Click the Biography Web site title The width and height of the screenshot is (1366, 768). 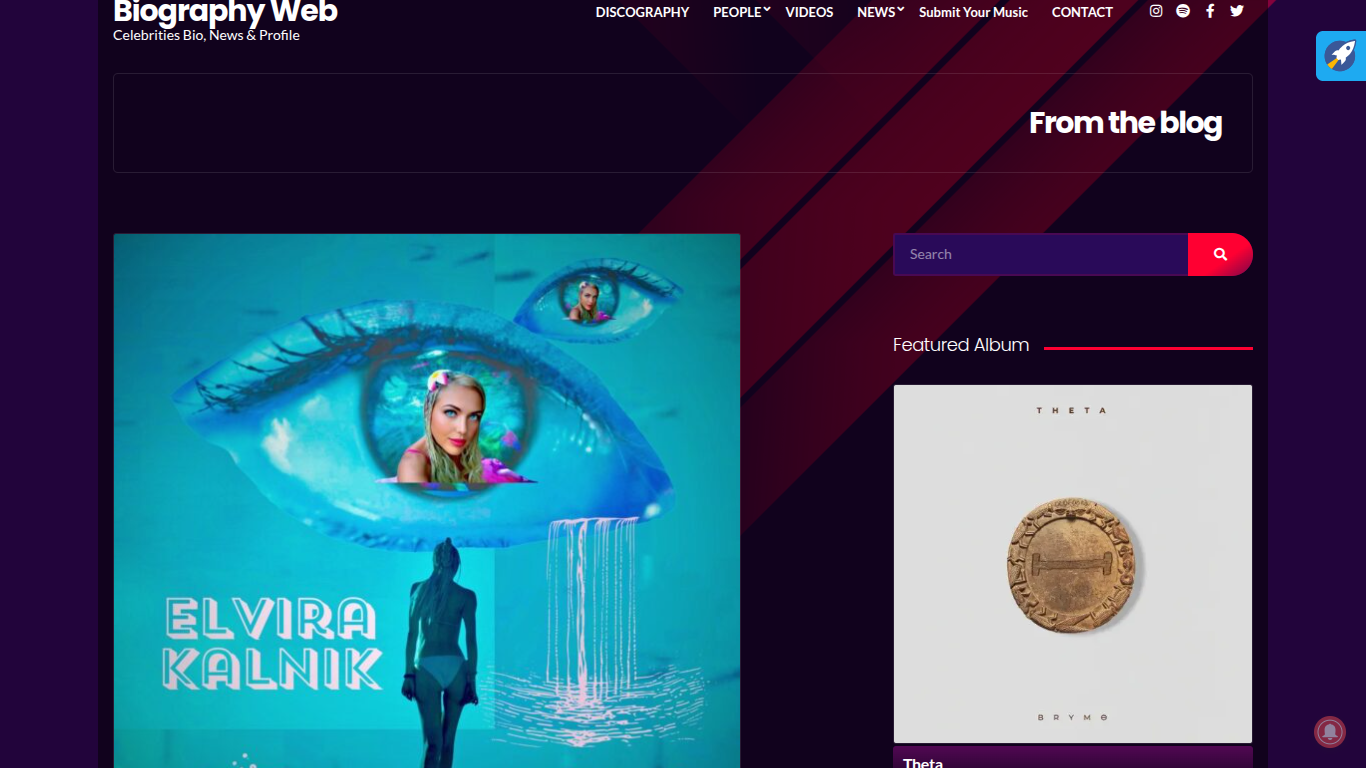click(225, 12)
